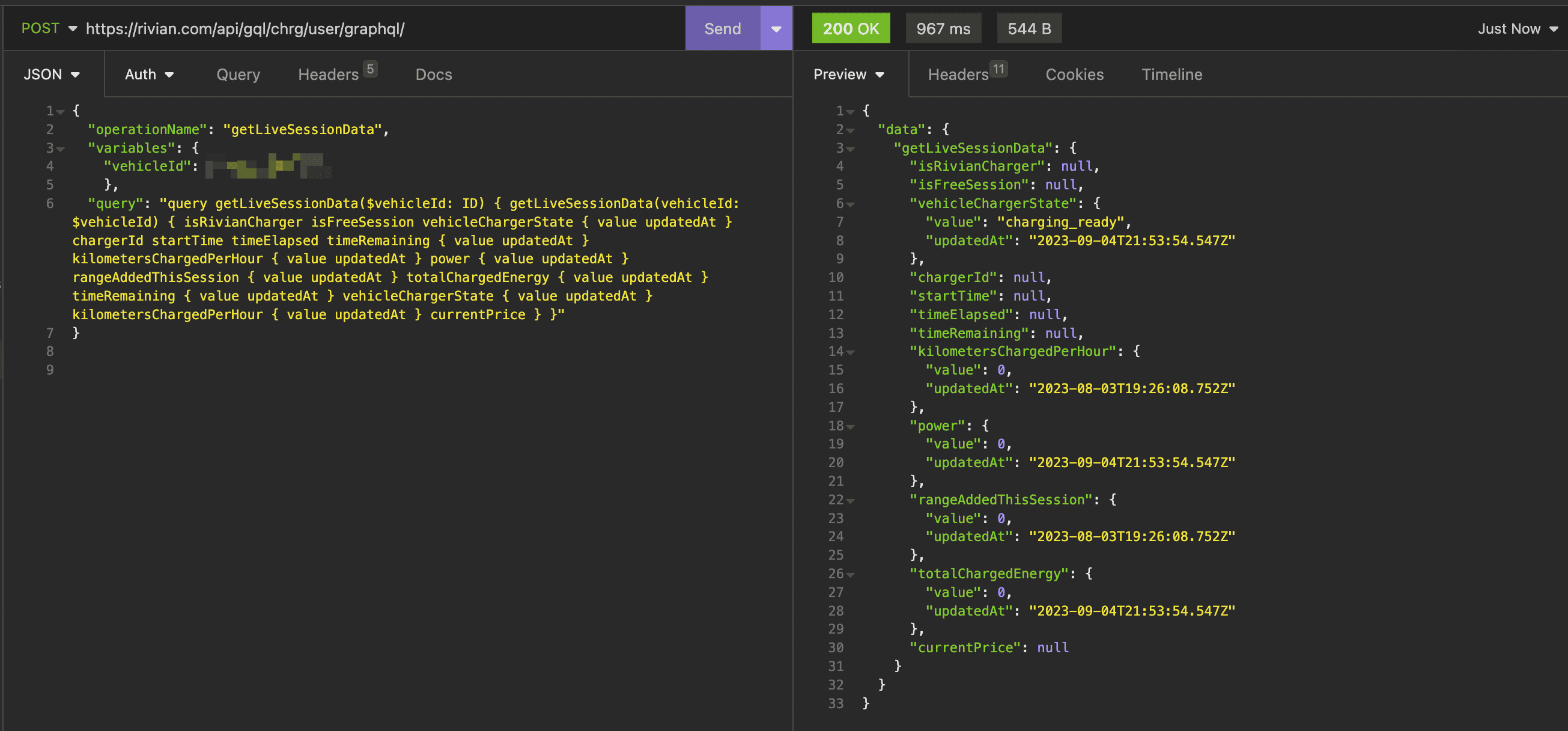Click the 967 ms response time badge
The image size is (1568, 731).
click(943, 28)
